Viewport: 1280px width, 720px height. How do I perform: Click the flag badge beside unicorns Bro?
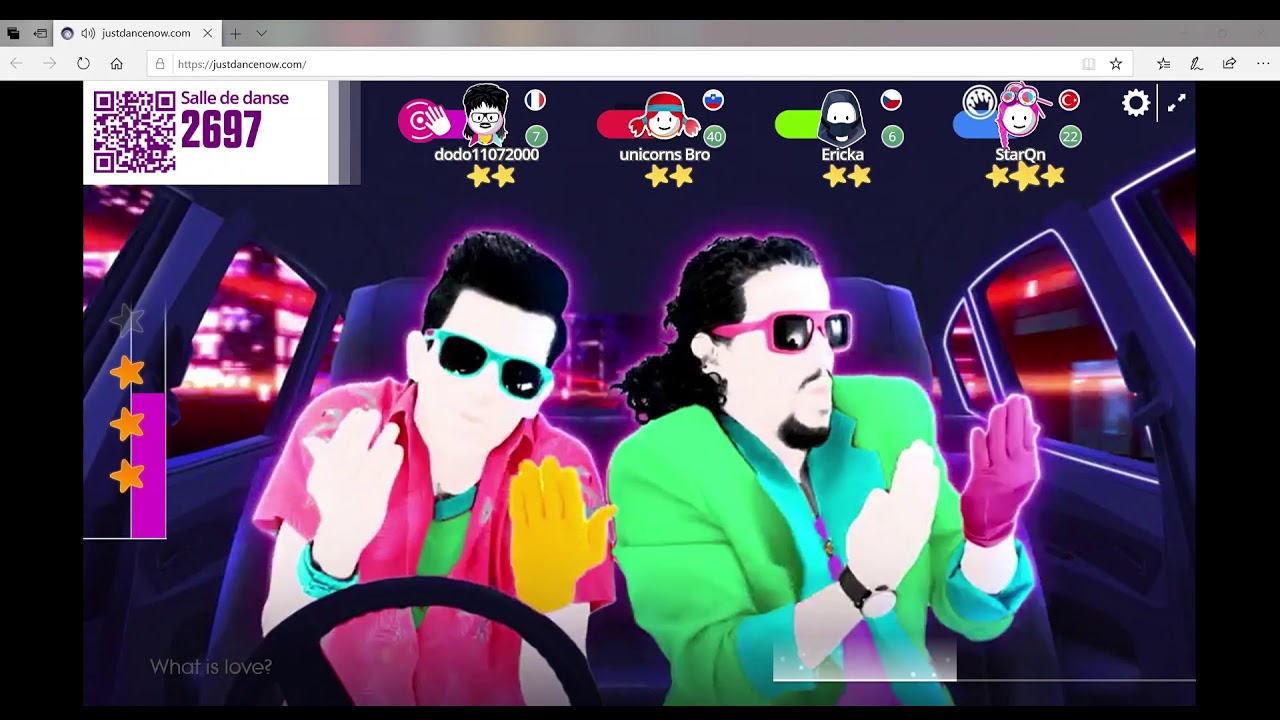pos(713,100)
